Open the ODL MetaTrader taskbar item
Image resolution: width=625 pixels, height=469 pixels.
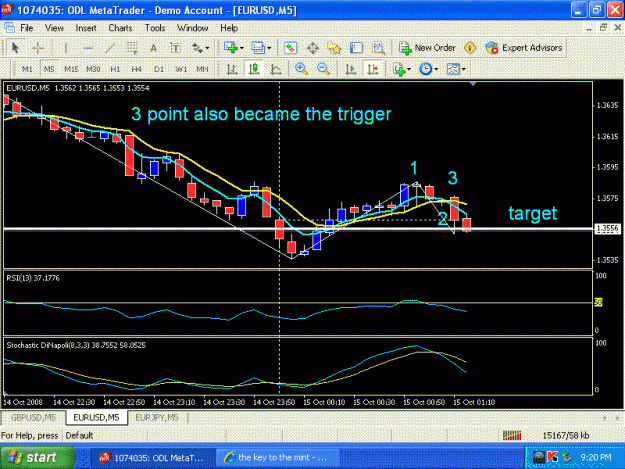tap(153, 458)
